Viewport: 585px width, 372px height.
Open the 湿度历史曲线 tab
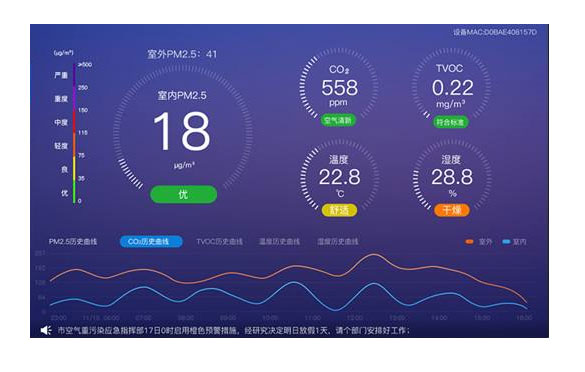point(338,242)
